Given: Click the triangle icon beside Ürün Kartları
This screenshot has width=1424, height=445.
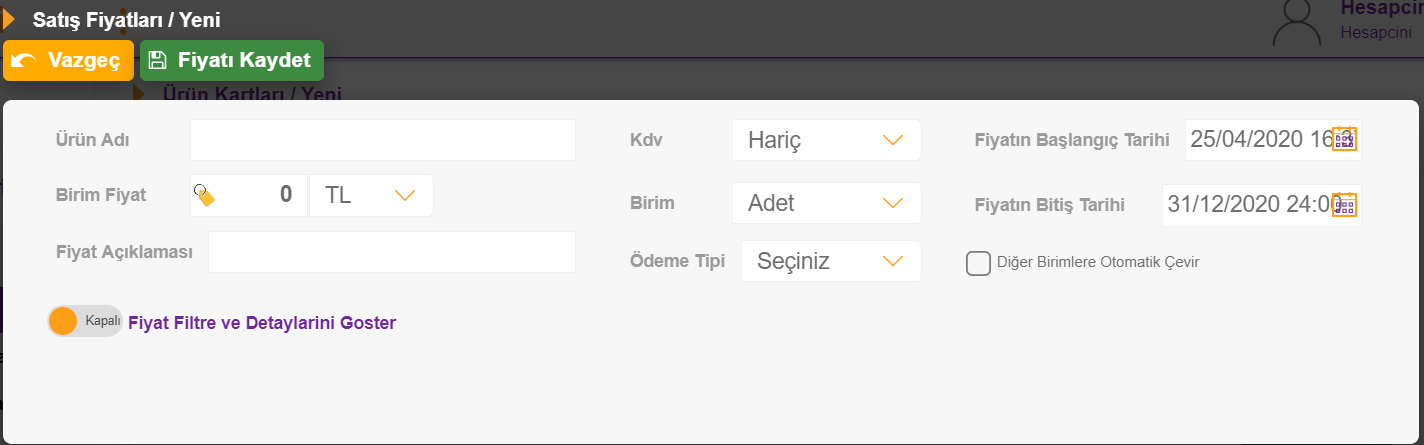Looking at the screenshot, I should click(139, 94).
